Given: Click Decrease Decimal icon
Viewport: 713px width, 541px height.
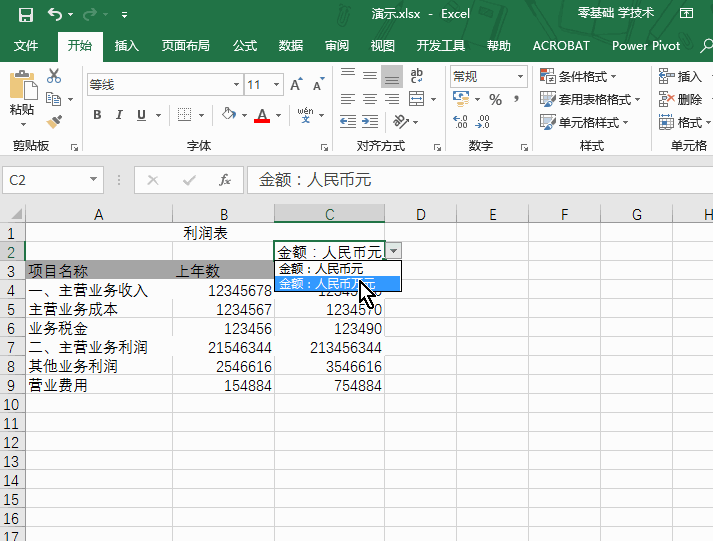Looking at the screenshot, I should pyautogui.click(x=482, y=122).
